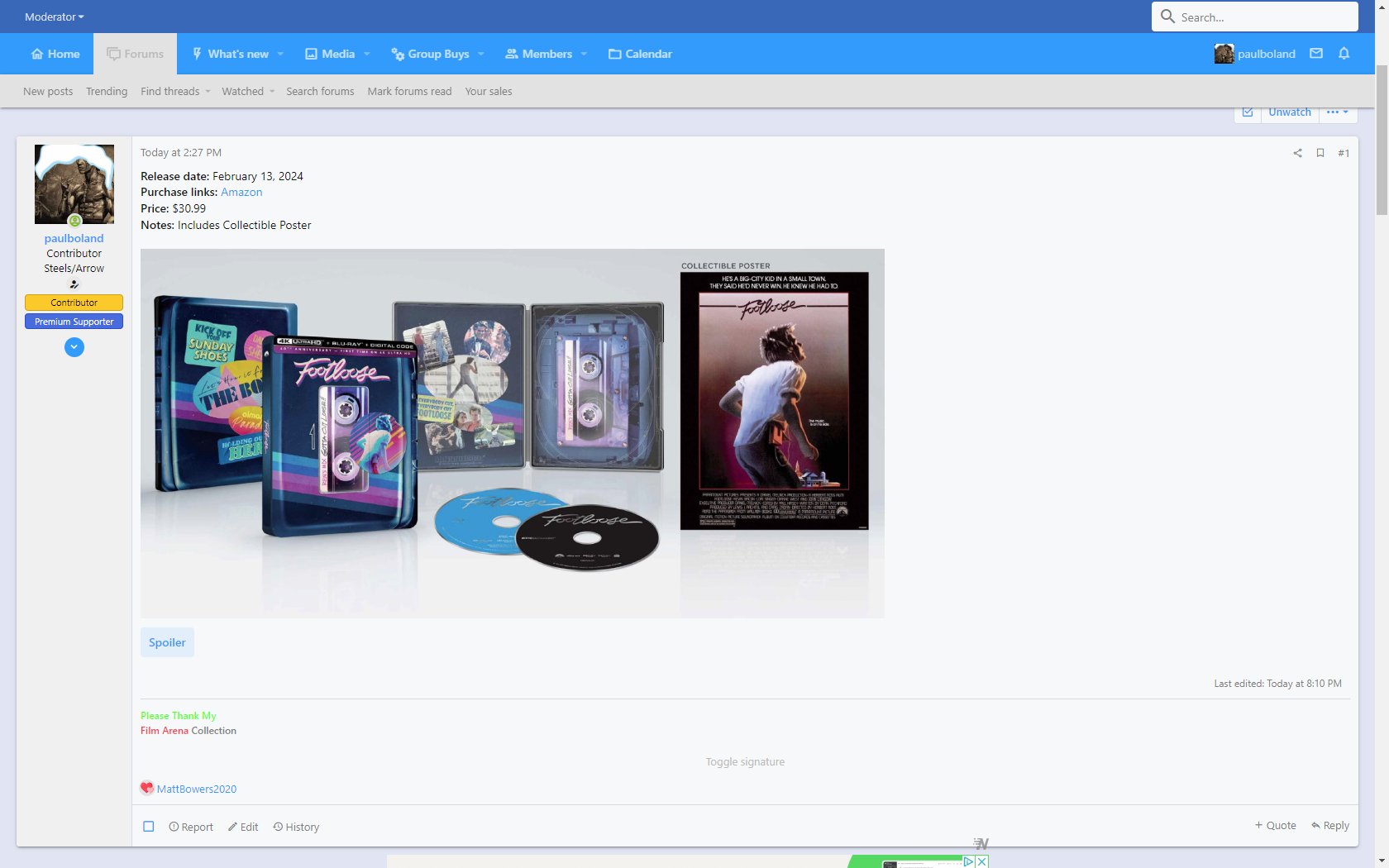Click Mark forums read
1389x868 pixels.
pyautogui.click(x=409, y=91)
